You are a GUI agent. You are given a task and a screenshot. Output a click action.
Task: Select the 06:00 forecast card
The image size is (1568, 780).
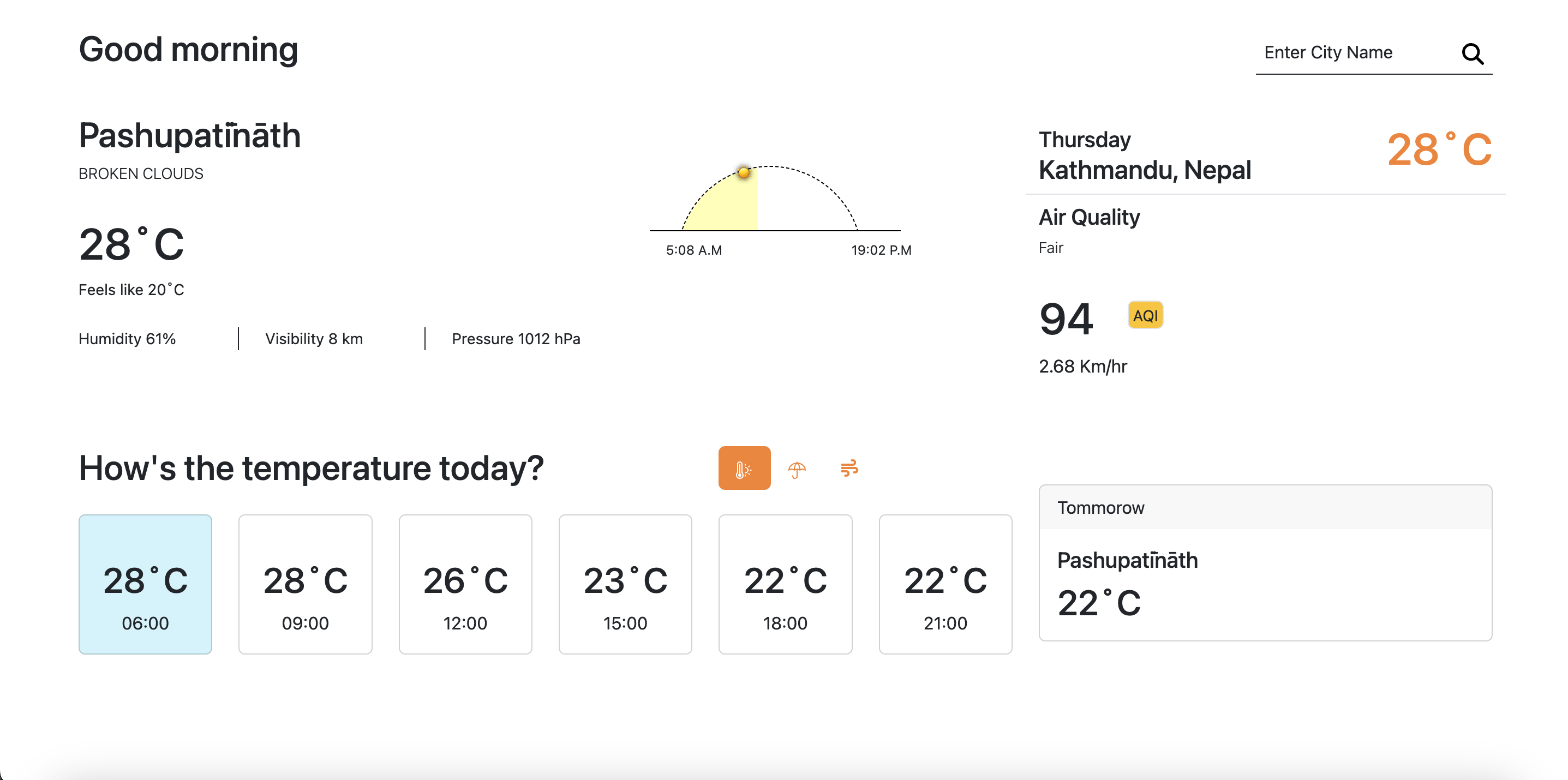point(146,584)
